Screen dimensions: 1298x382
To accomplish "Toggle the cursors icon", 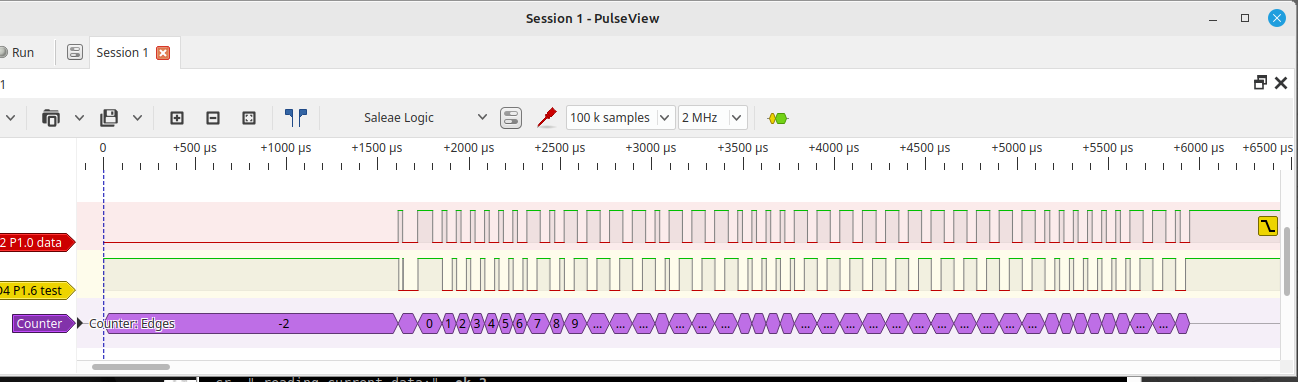I will click(x=295, y=117).
